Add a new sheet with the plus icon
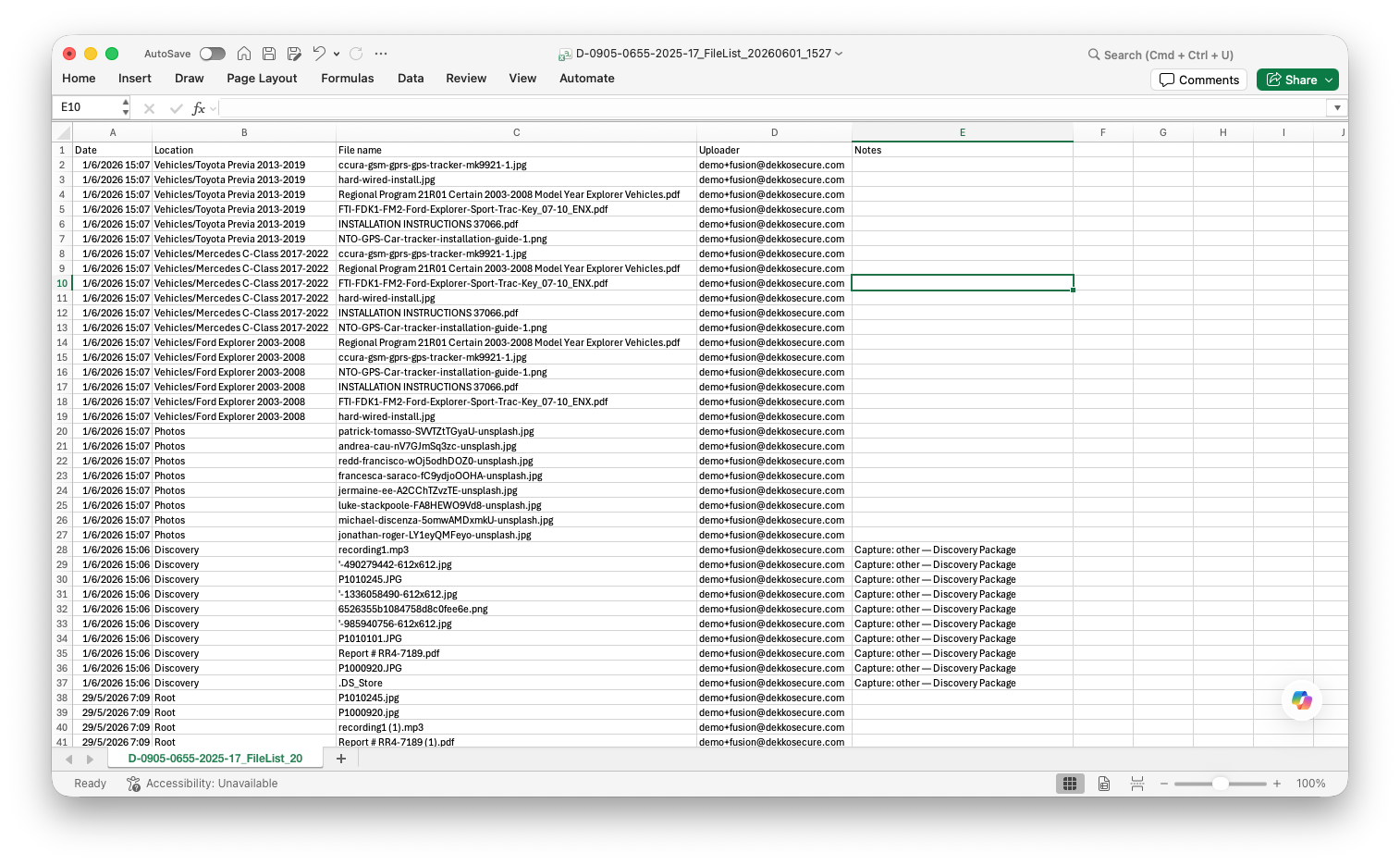Viewport: 1400px width, 865px height. [x=341, y=759]
